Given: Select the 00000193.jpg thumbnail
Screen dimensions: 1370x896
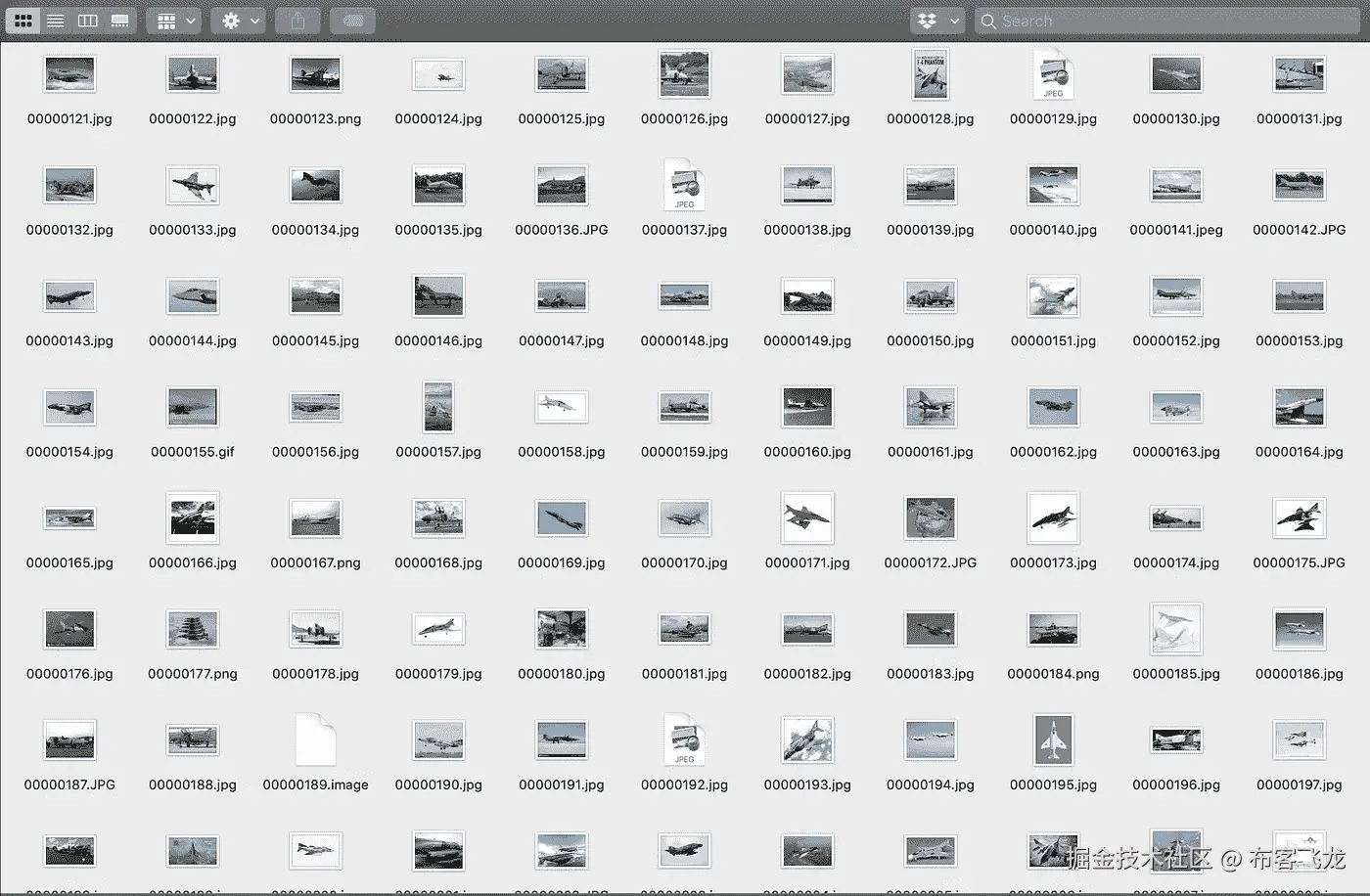Looking at the screenshot, I should [x=807, y=740].
